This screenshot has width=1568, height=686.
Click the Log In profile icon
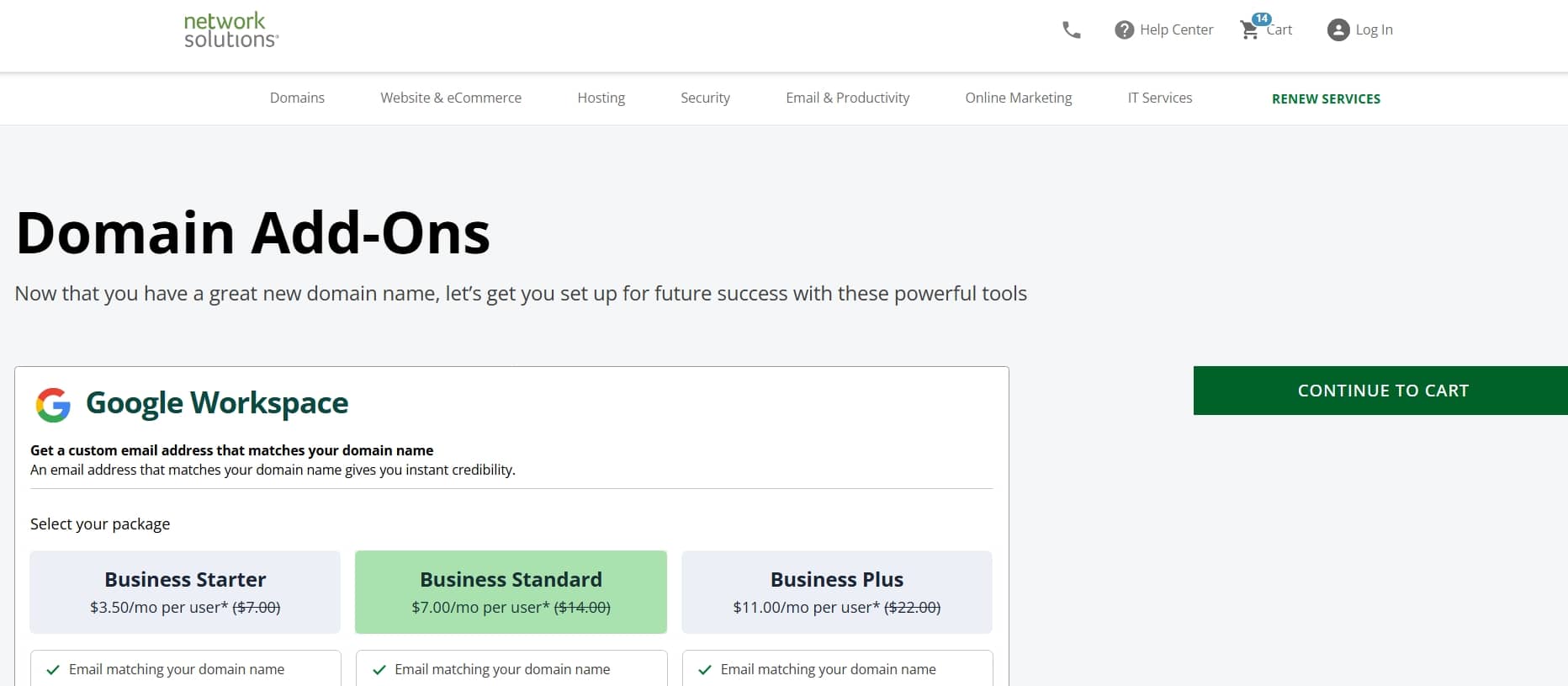[x=1337, y=30]
